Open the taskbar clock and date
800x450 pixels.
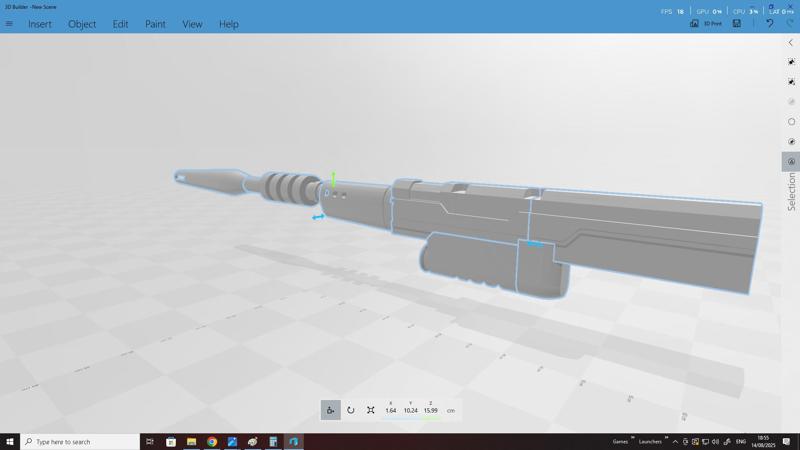tap(763, 441)
